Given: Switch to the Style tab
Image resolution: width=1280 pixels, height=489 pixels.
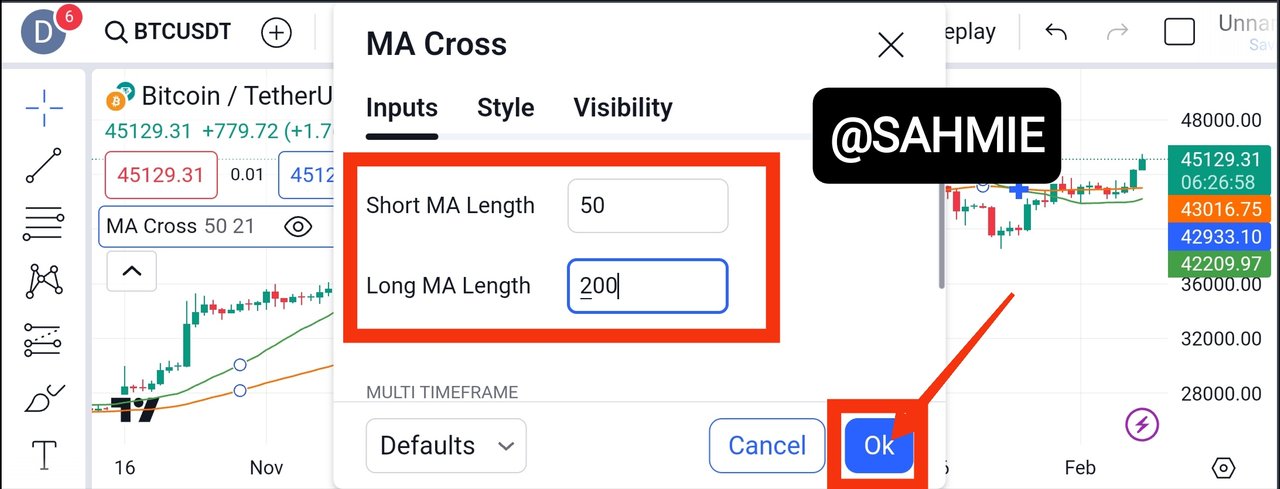Looking at the screenshot, I should 505,108.
